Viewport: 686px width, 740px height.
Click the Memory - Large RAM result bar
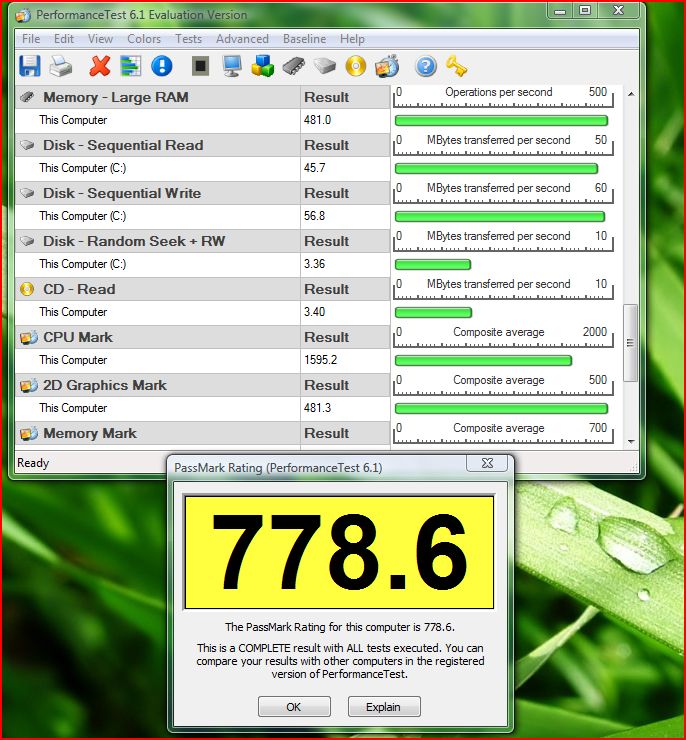(x=501, y=121)
